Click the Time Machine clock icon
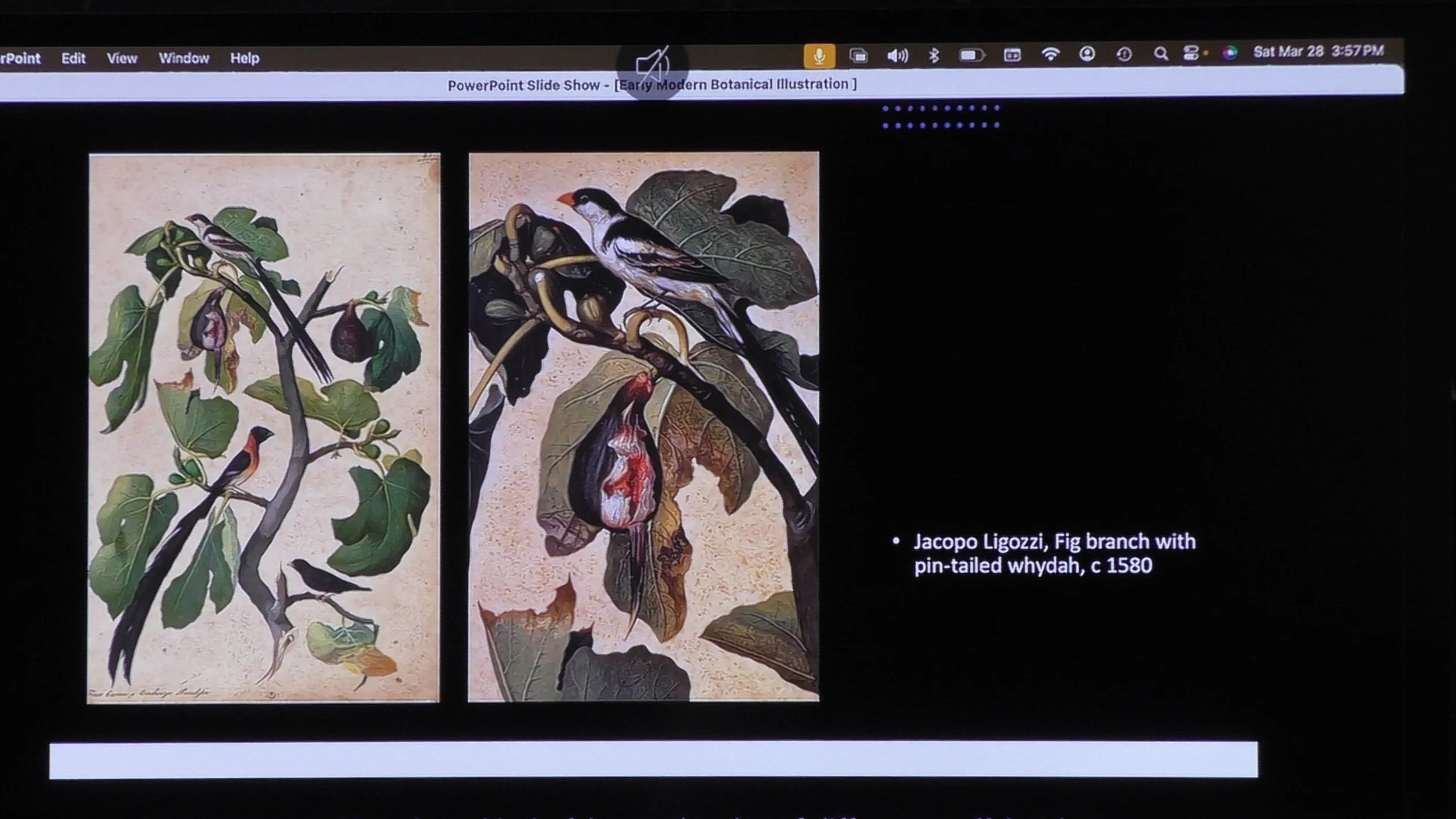The height and width of the screenshot is (819, 1456). (1124, 54)
